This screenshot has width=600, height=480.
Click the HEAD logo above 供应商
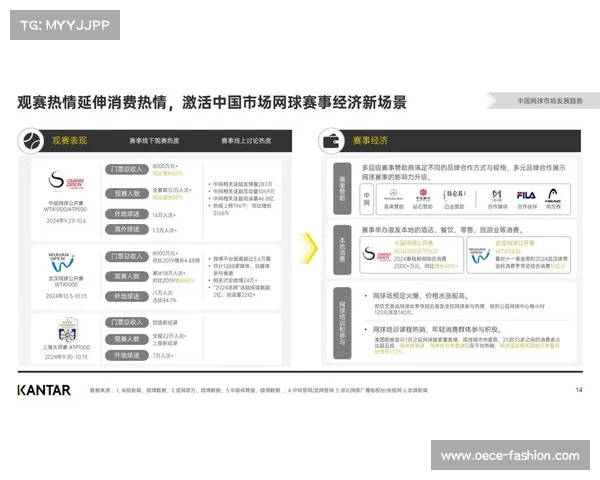(x=553, y=195)
